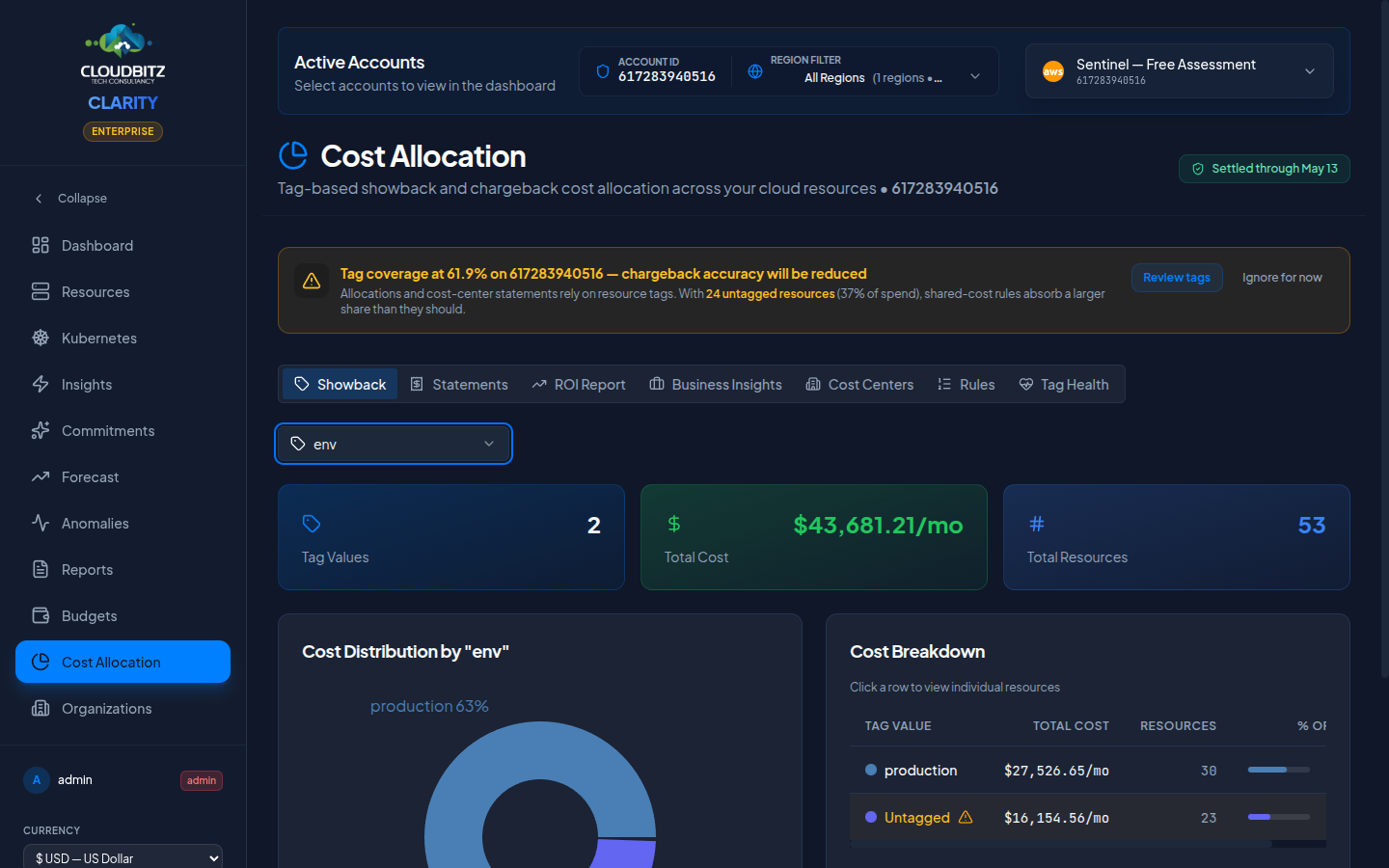This screenshot has height=868, width=1389.
Task: Click the Kubernetes wheel icon
Action: [41, 338]
